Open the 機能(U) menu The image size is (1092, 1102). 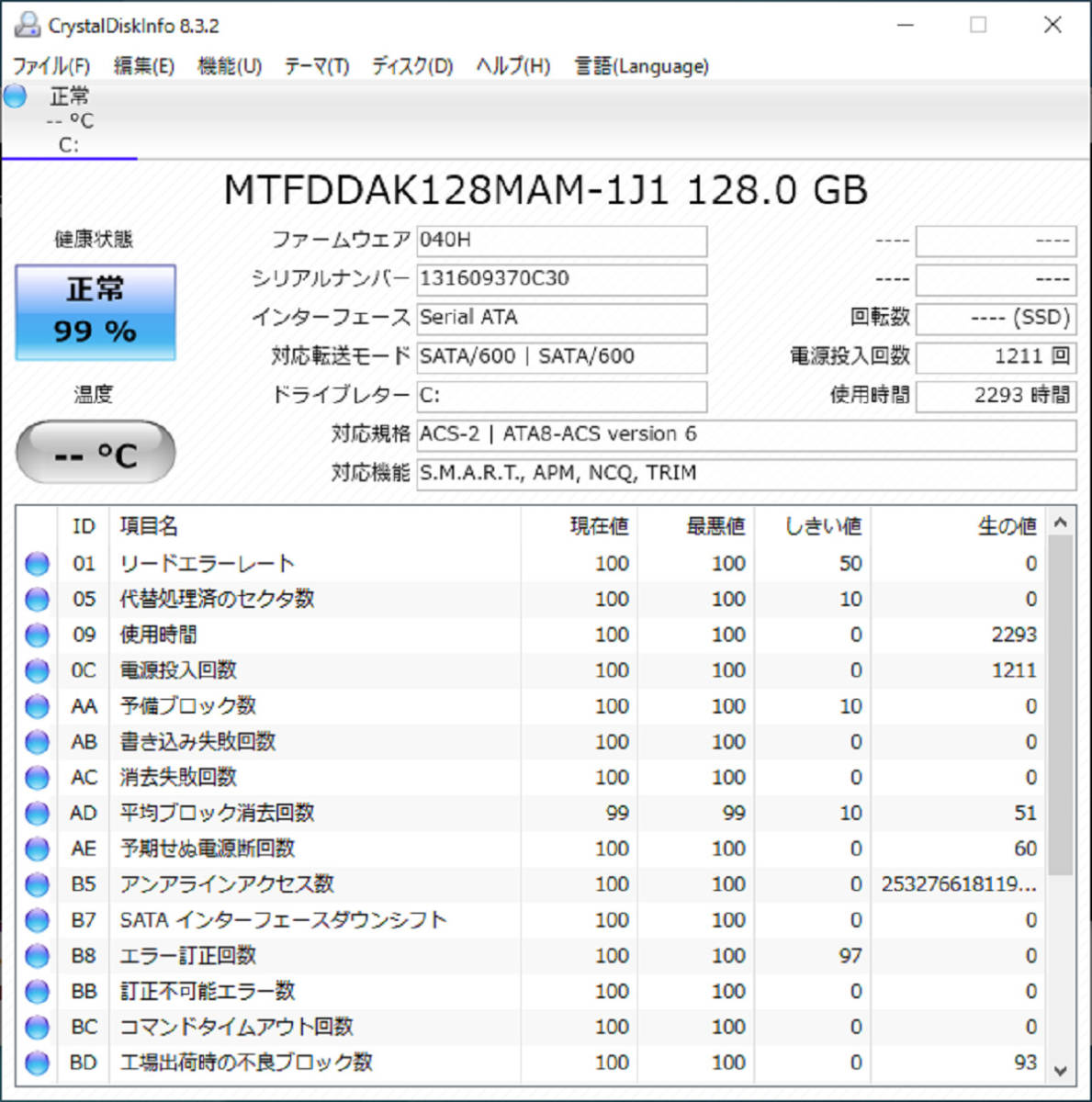(230, 66)
